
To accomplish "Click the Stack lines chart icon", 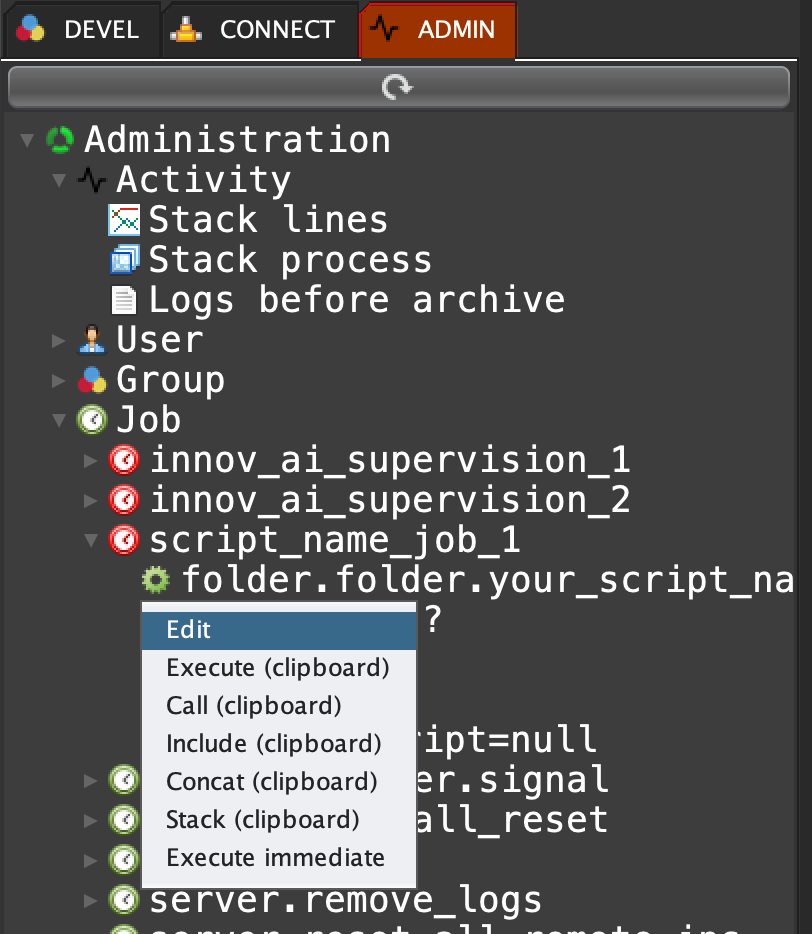I will (124, 220).
